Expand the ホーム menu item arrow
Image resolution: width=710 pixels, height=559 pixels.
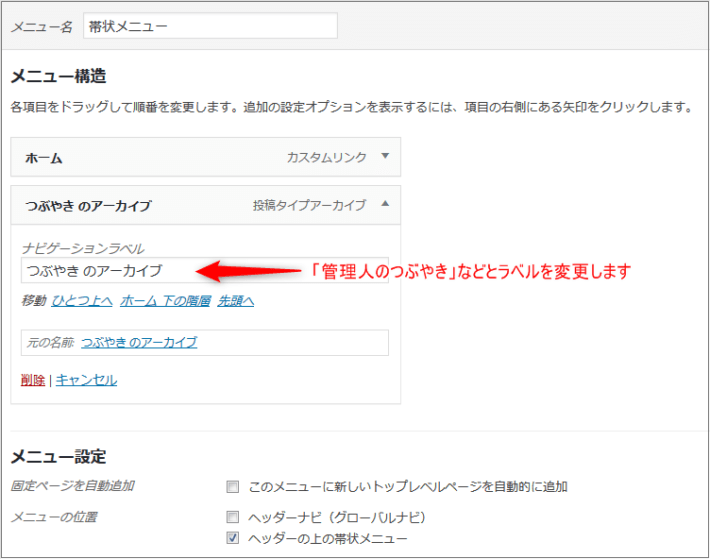click(x=385, y=156)
